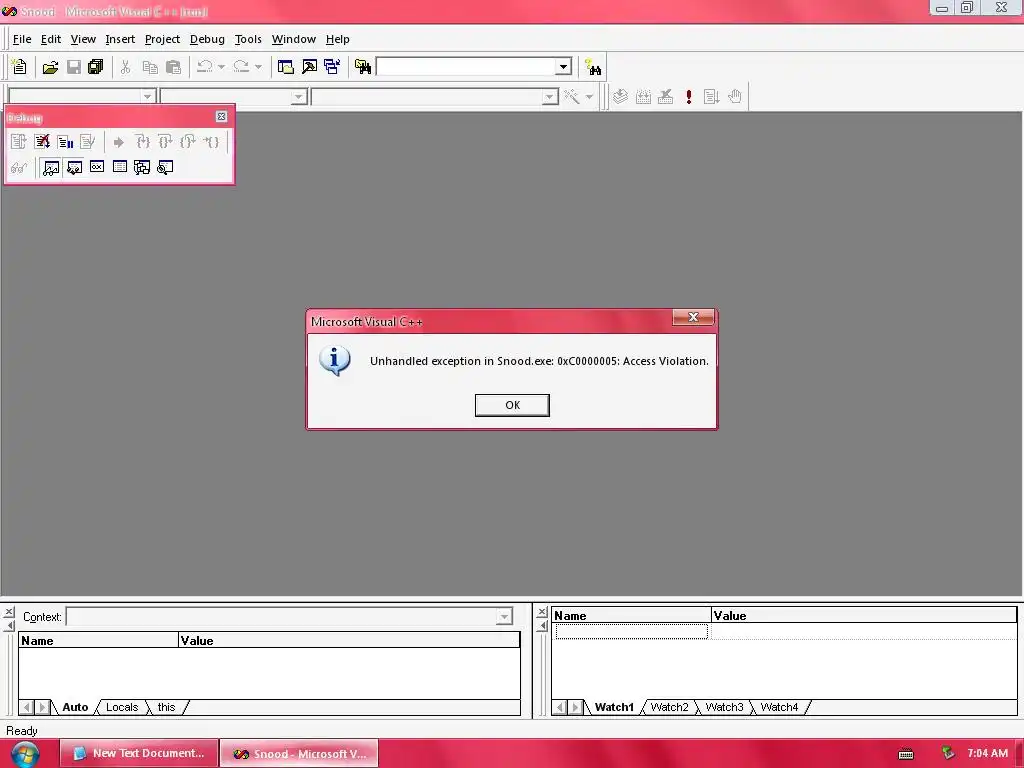This screenshot has width=1024, height=768.
Task: Click the hand Insert Breakpoint icon
Action: point(735,97)
